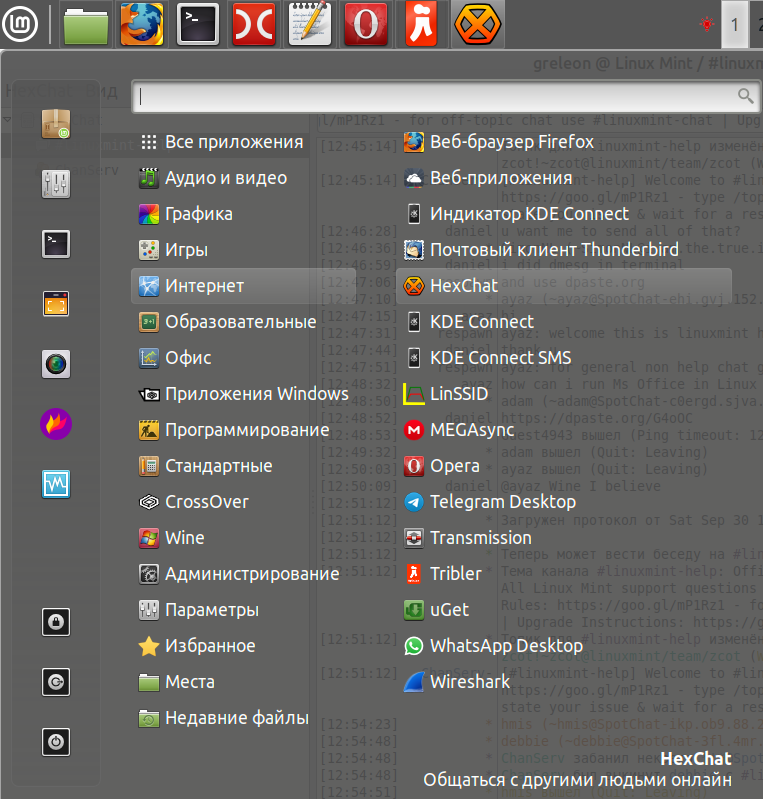Open Firefox from the panel launcher
Image resolution: width=763 pixels, height=799 pixels.
142,24
